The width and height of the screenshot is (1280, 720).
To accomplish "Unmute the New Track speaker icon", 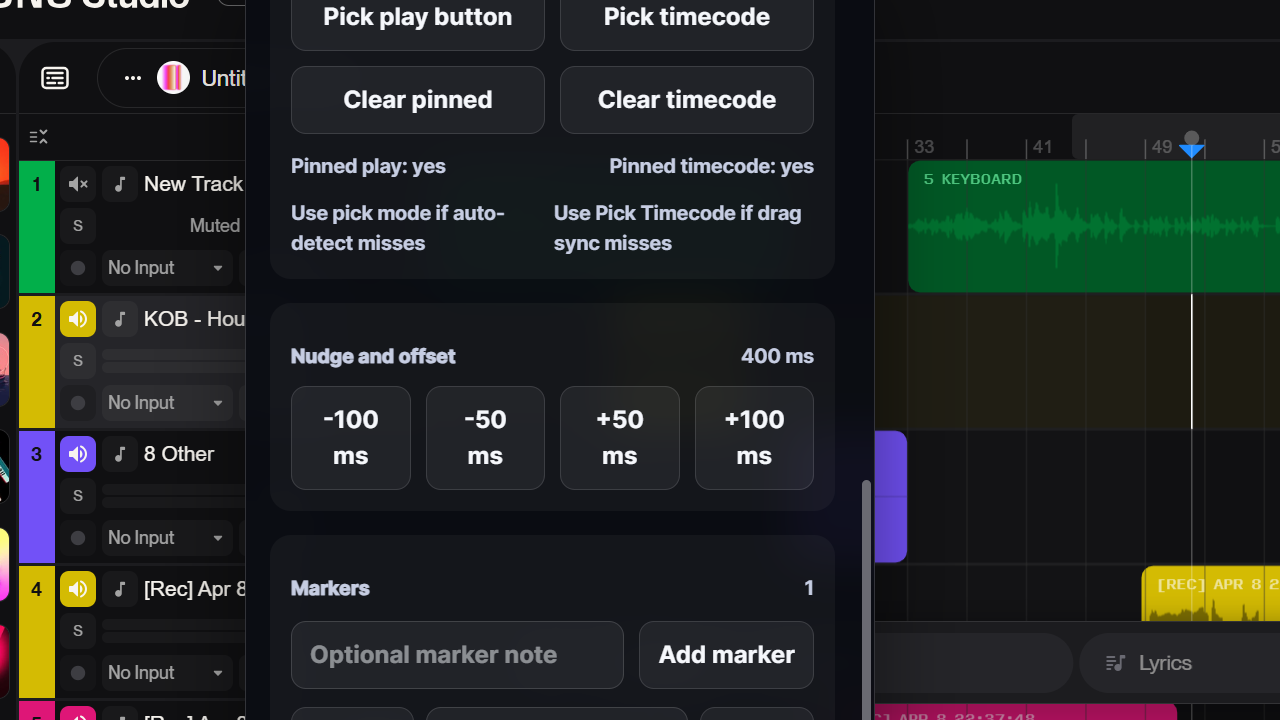I will pyautogui.click(x=78, y=184).
